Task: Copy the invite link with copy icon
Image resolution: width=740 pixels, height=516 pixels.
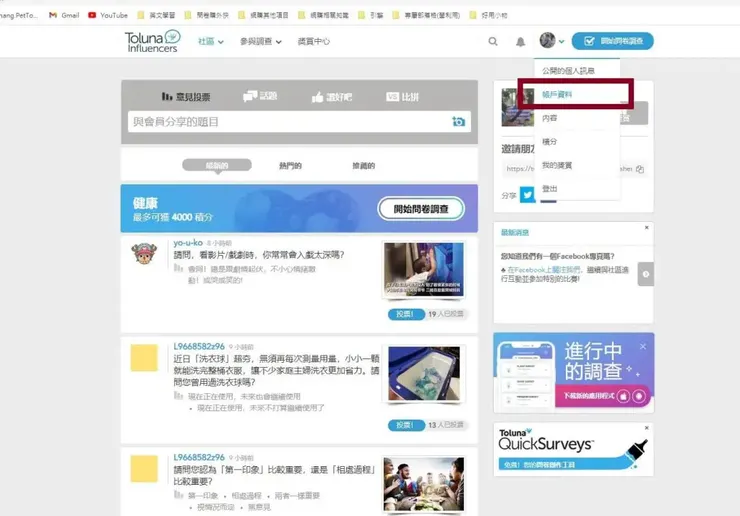Action: (639, 169)
